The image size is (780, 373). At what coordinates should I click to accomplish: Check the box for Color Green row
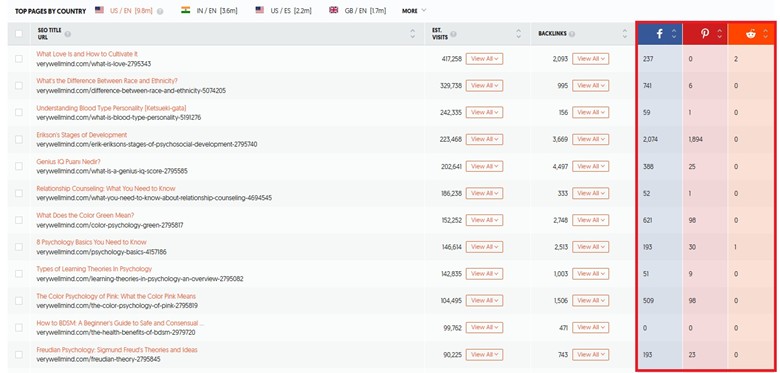tap(19, 220)
